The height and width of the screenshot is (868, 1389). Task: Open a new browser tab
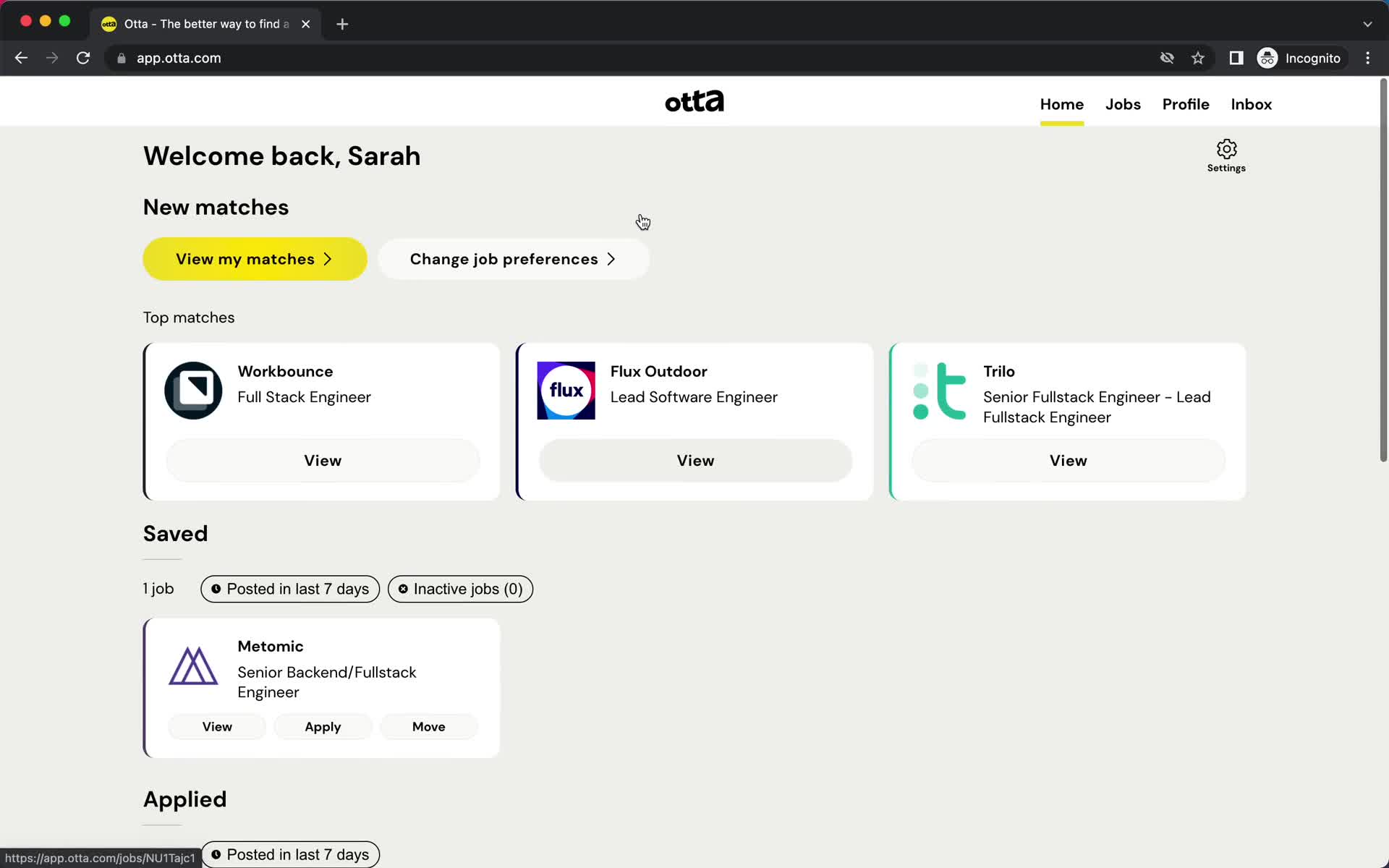click(342, 24)
